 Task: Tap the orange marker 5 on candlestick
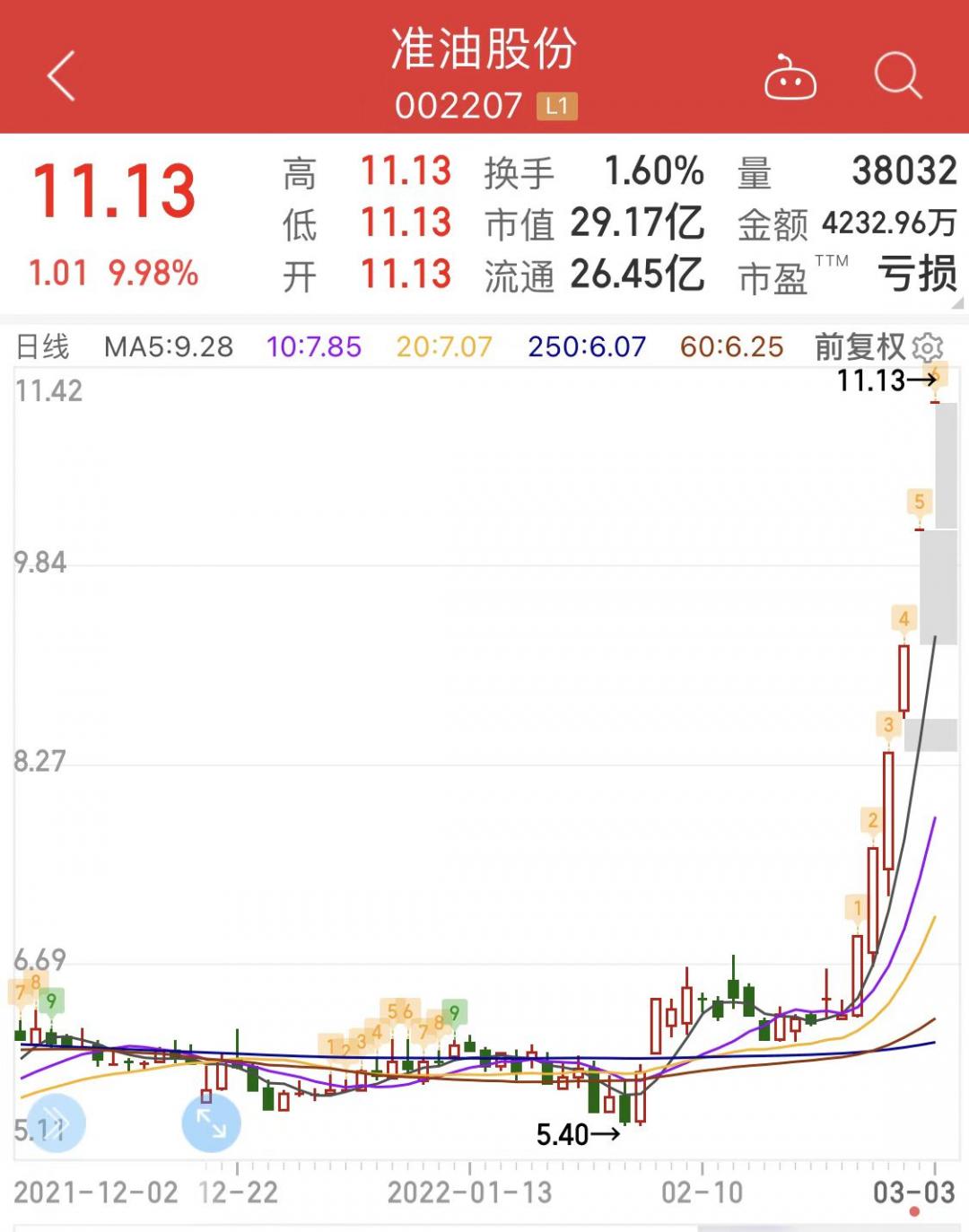(x=919, y=502)
